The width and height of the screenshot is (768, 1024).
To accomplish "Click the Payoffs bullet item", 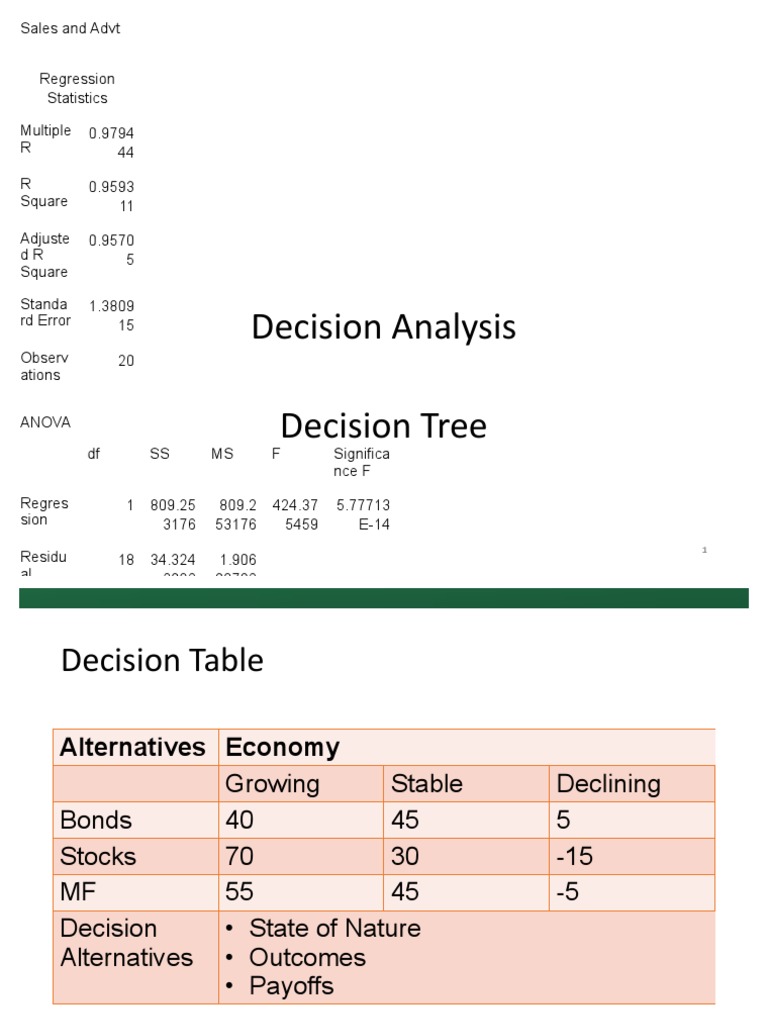I will [x=291, y=986].
